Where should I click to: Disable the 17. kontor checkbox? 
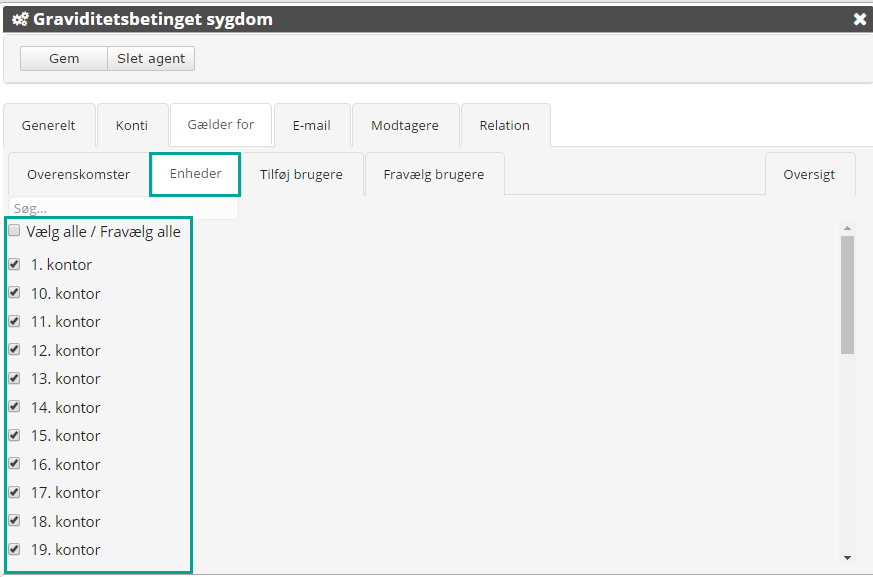[14, 492]
